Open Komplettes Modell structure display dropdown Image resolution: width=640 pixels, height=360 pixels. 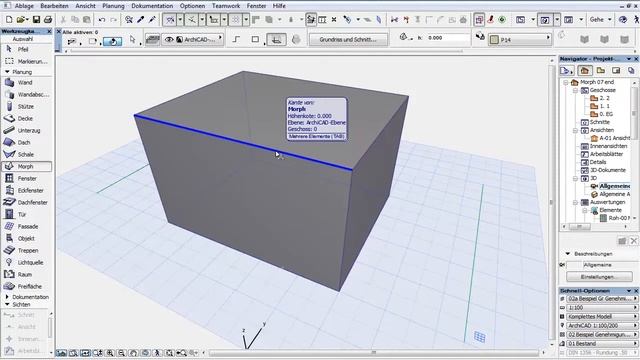coord(602,317)
